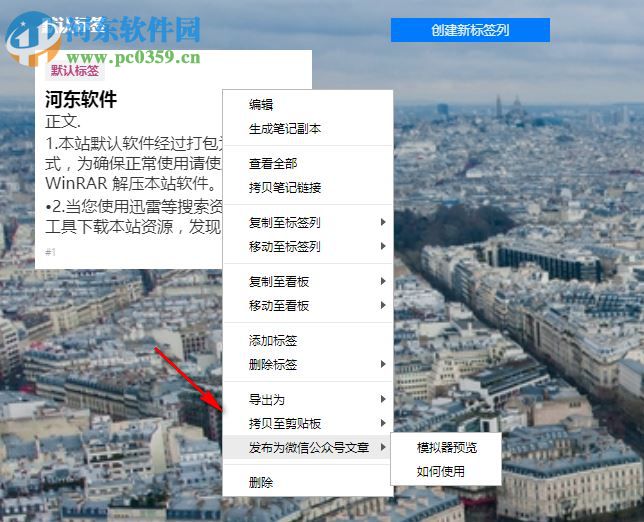Choose 删除 at bottom of context menu

pos(308,482)
